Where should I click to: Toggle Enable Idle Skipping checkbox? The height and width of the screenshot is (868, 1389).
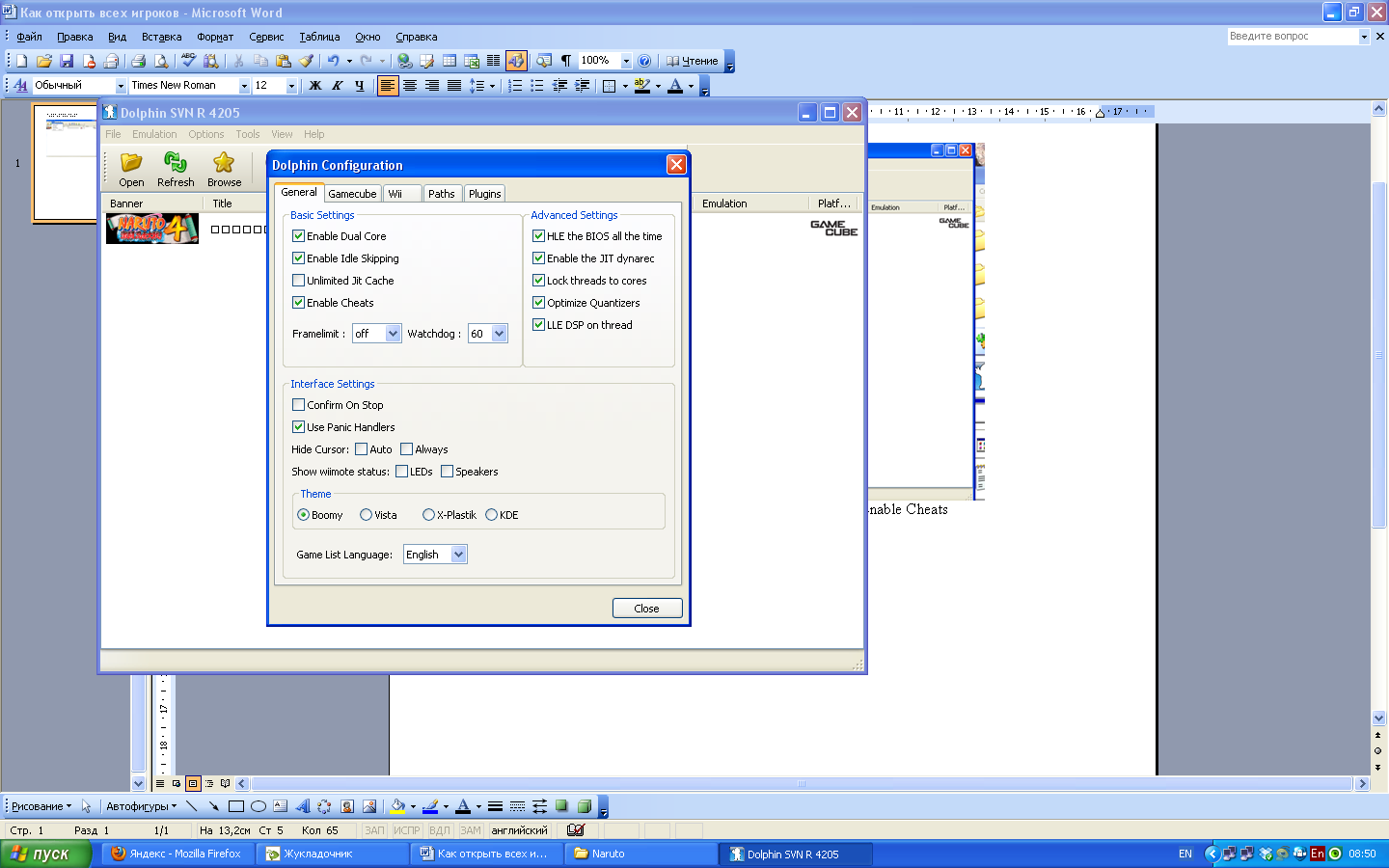point(299,258)
